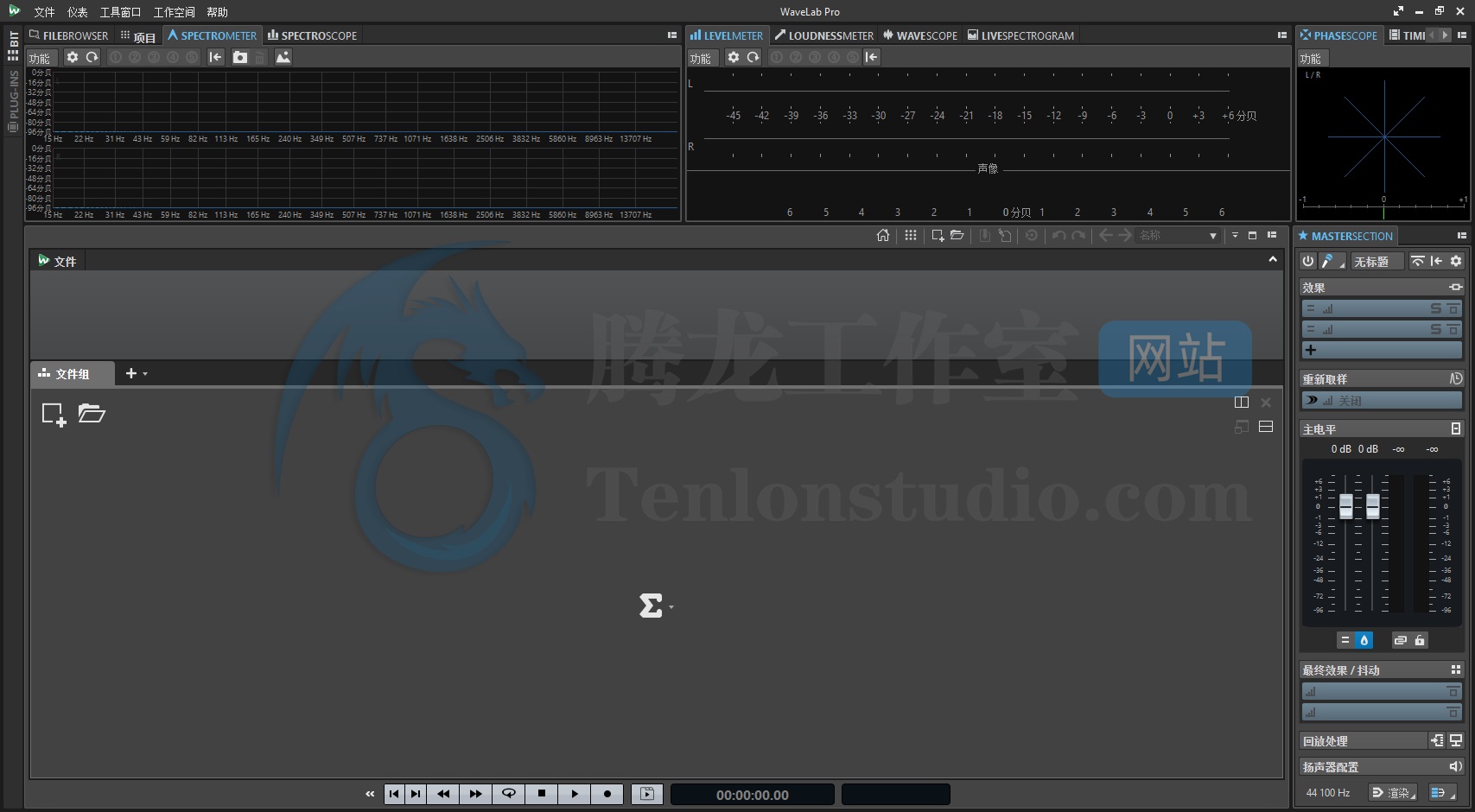
Task: Click the 渲染 render button
Action: pyautogui.click(x=1392, y=792)
